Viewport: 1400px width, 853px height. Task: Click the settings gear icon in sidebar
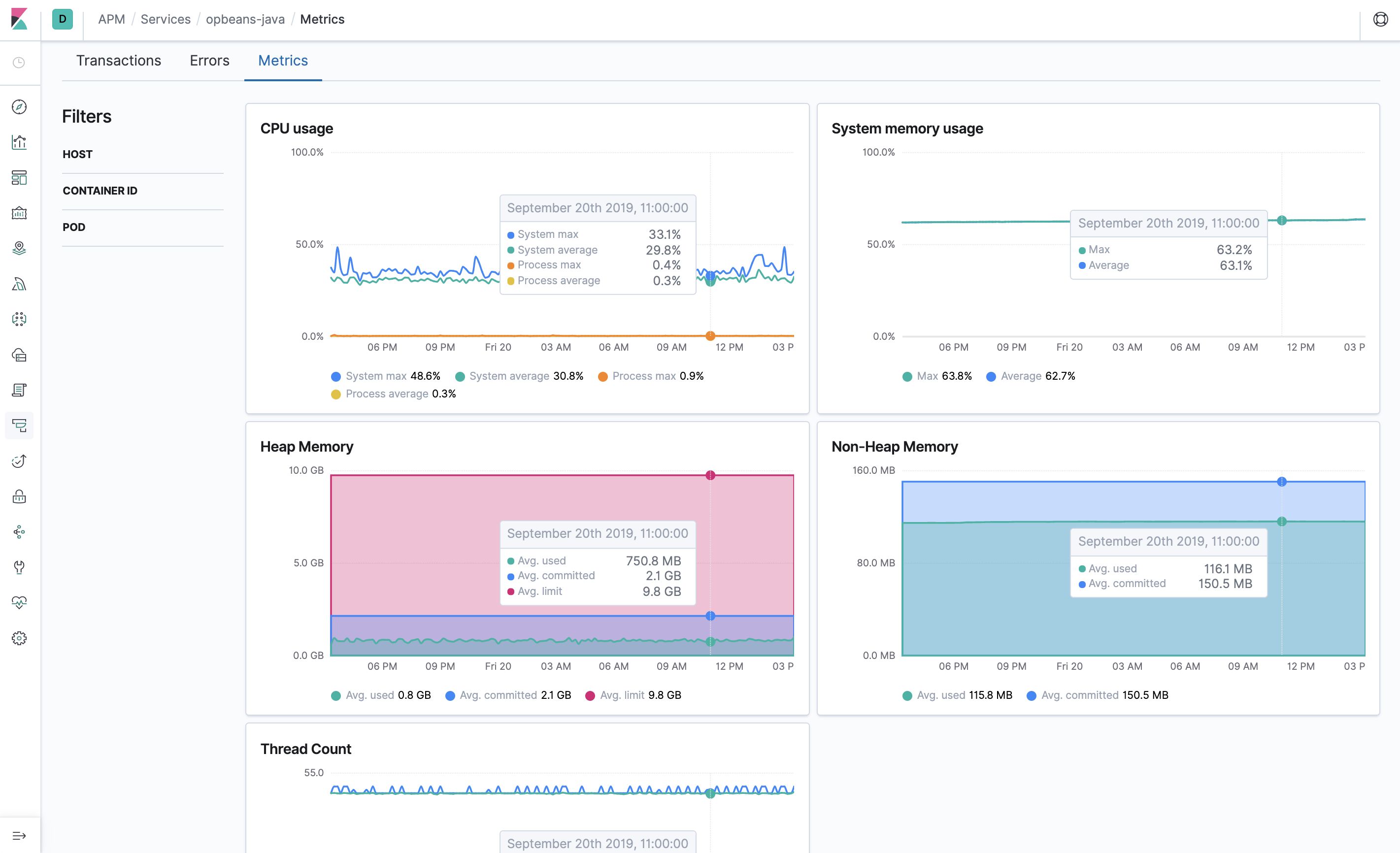pos(21,639)
